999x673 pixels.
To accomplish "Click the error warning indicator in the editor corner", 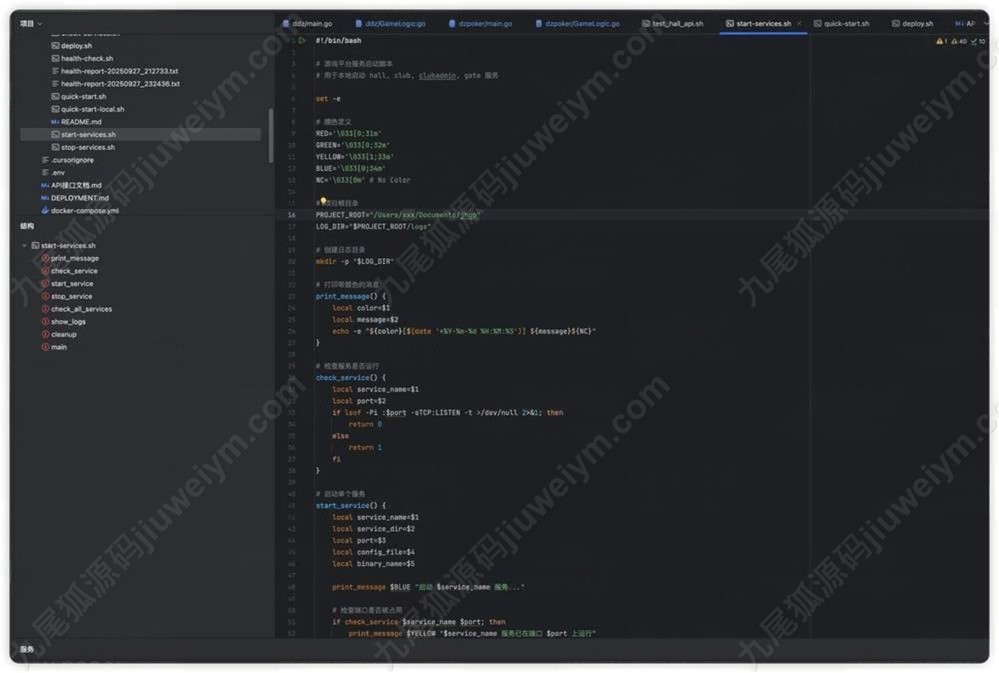I will [941, 42].
